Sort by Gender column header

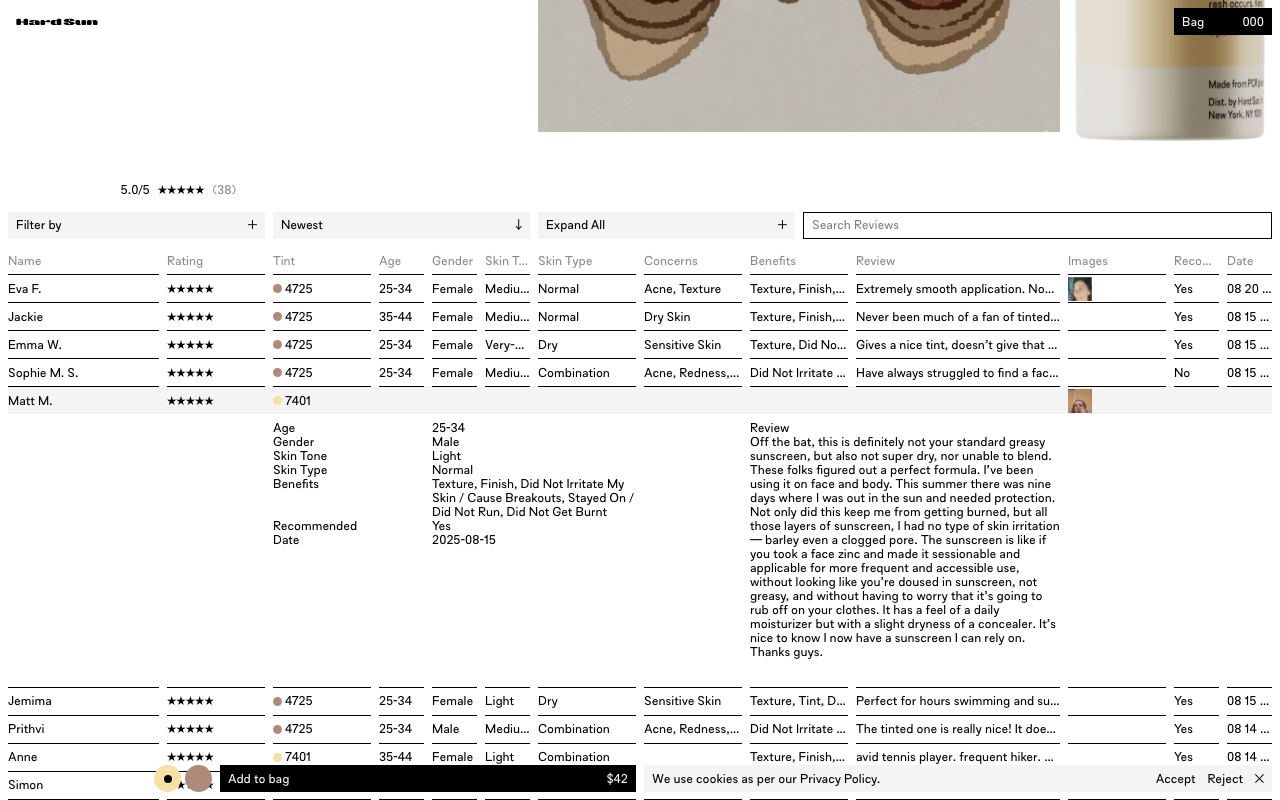(452, 261)
